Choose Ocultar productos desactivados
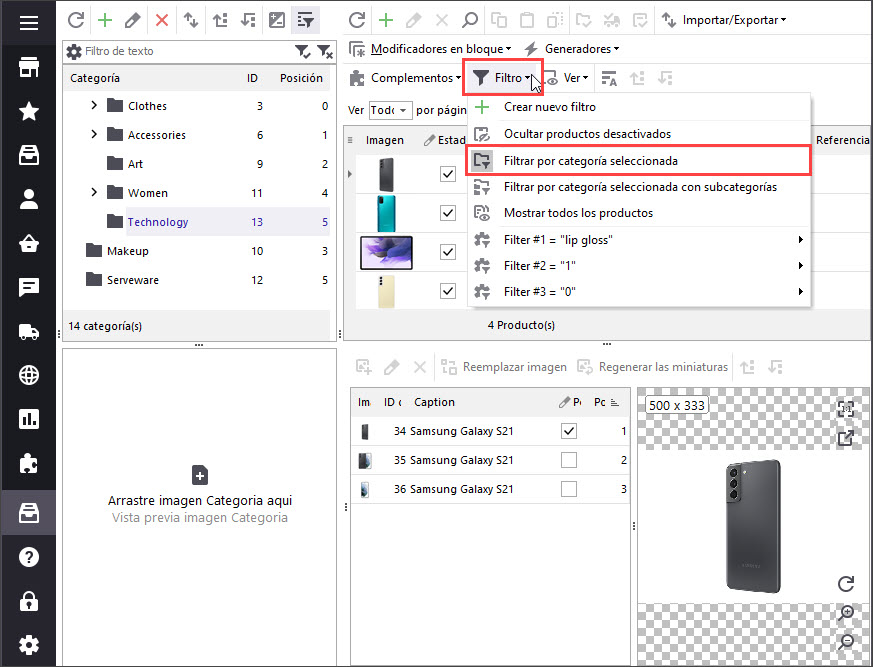This screenshot has height=667, width=873. point(639,134)
